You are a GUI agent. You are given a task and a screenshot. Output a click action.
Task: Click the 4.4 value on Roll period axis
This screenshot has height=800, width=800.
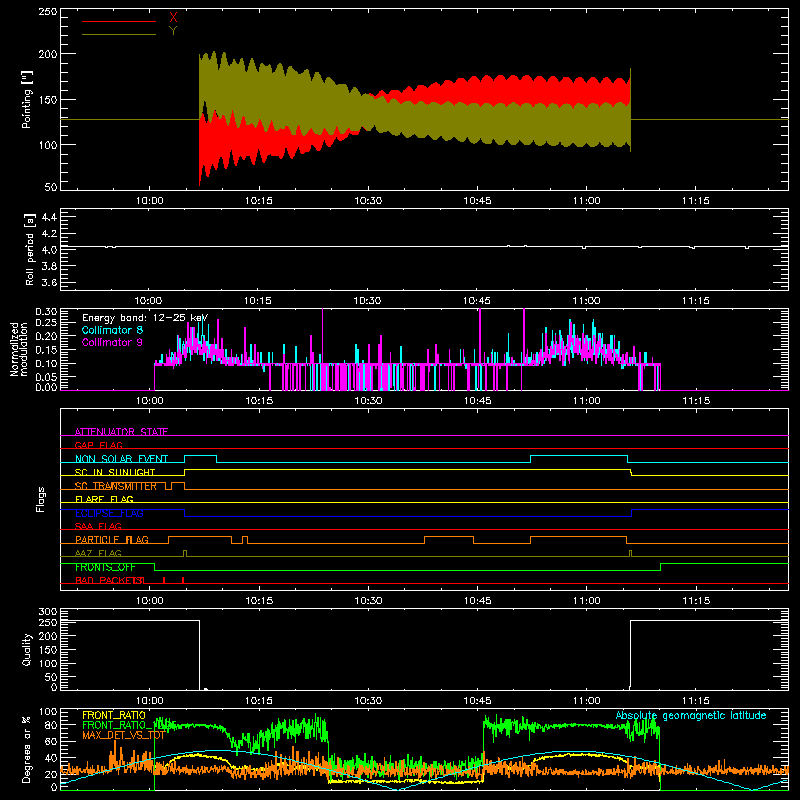pyautogui.click(x=48, y=217)
